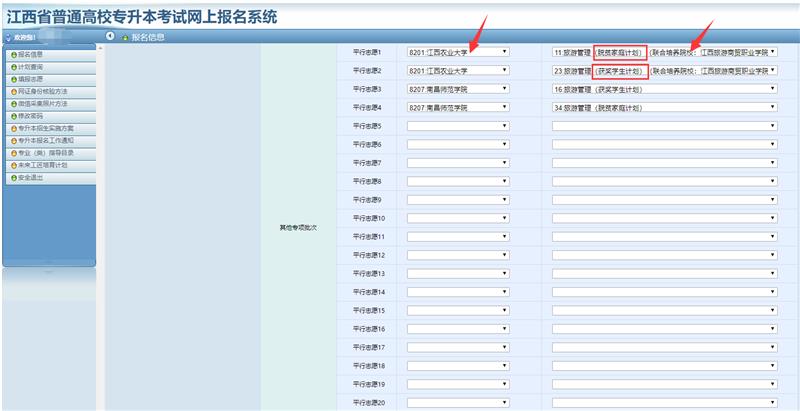Open the 平行志愿1 school dropdown showing 江西农业大学
The image size is (800, 411).
[x=458, y=52]
